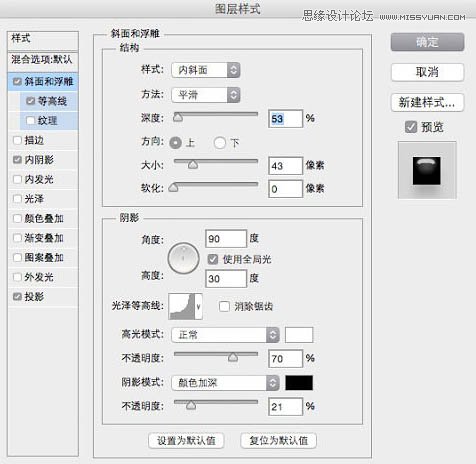Click the 角度 field showing 90
This screenshot has height=464, width=476.
226,239
